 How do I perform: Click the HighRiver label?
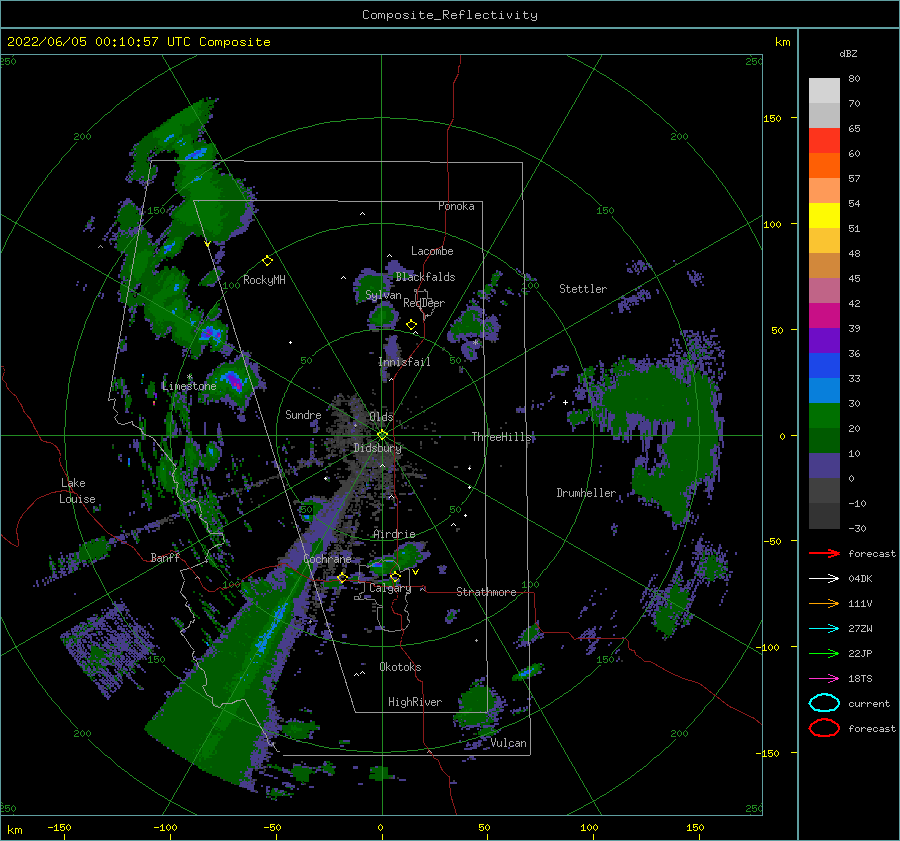tap(415, 702)
